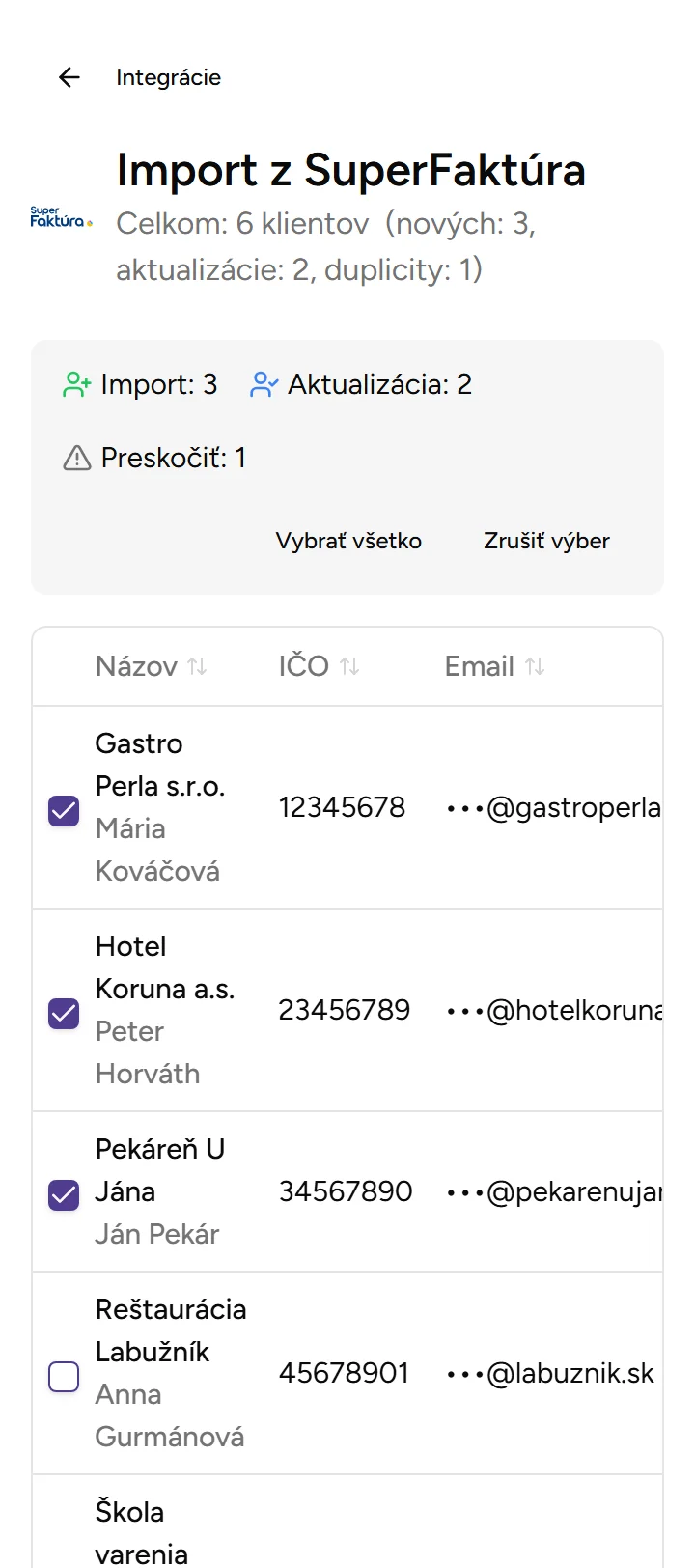Click the Názov column sort arrows
The height and width of the screenshot is (1568, 695).
(x=198, y=666)
